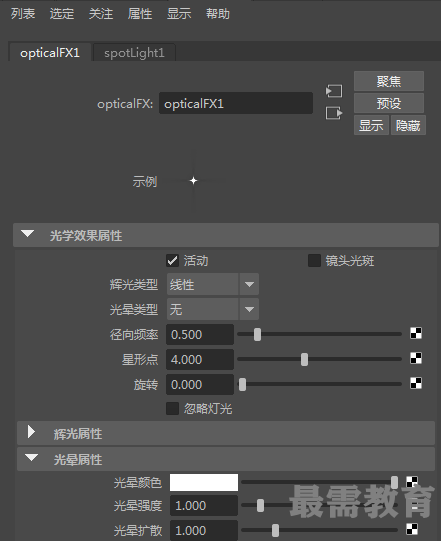Open texture map button for 光晕颜色
Viewport: 441px width, 541px height.
412,482
